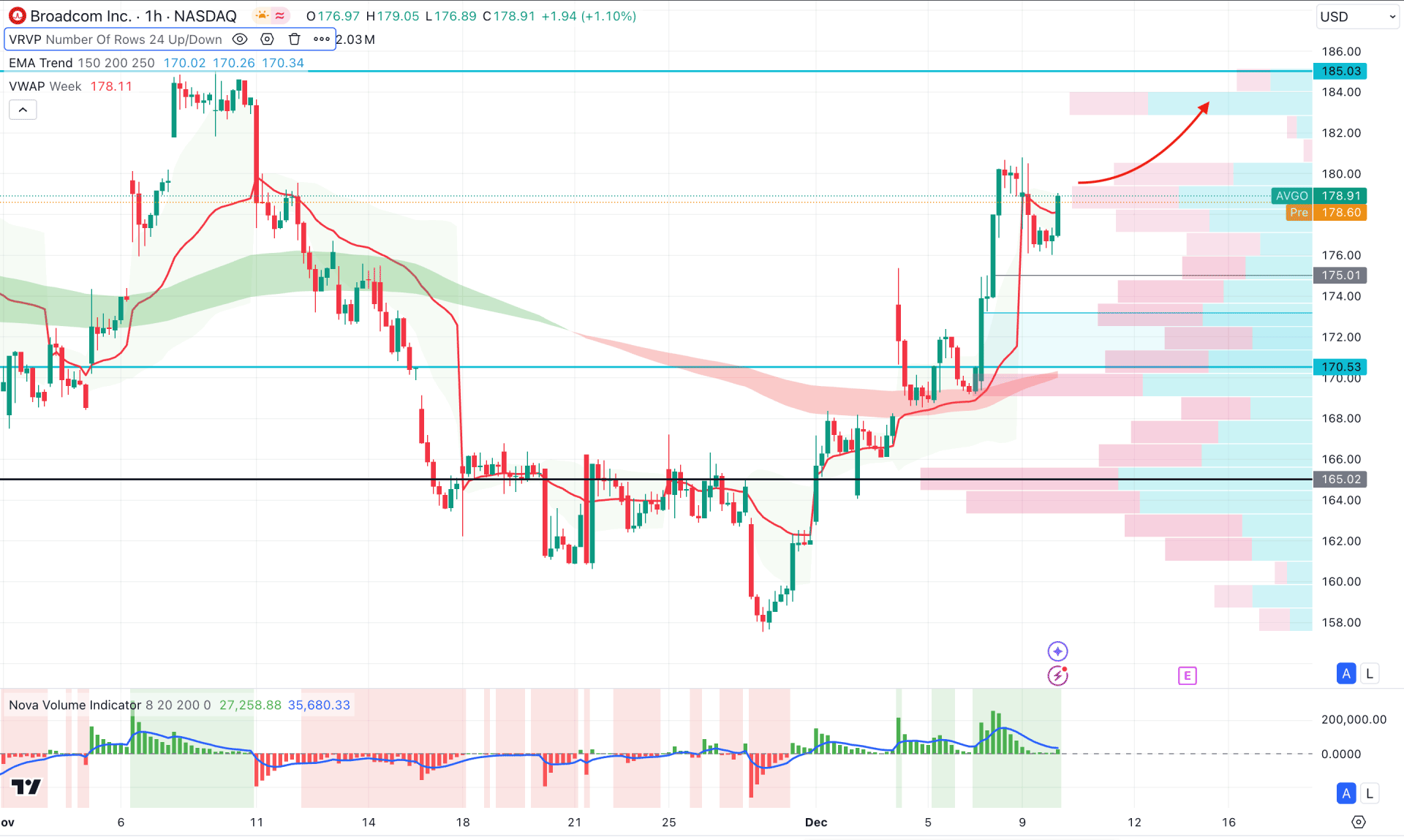Click the 18 date label on axis
This screenshot has width=1404, height=840.
tap(463, 822)
